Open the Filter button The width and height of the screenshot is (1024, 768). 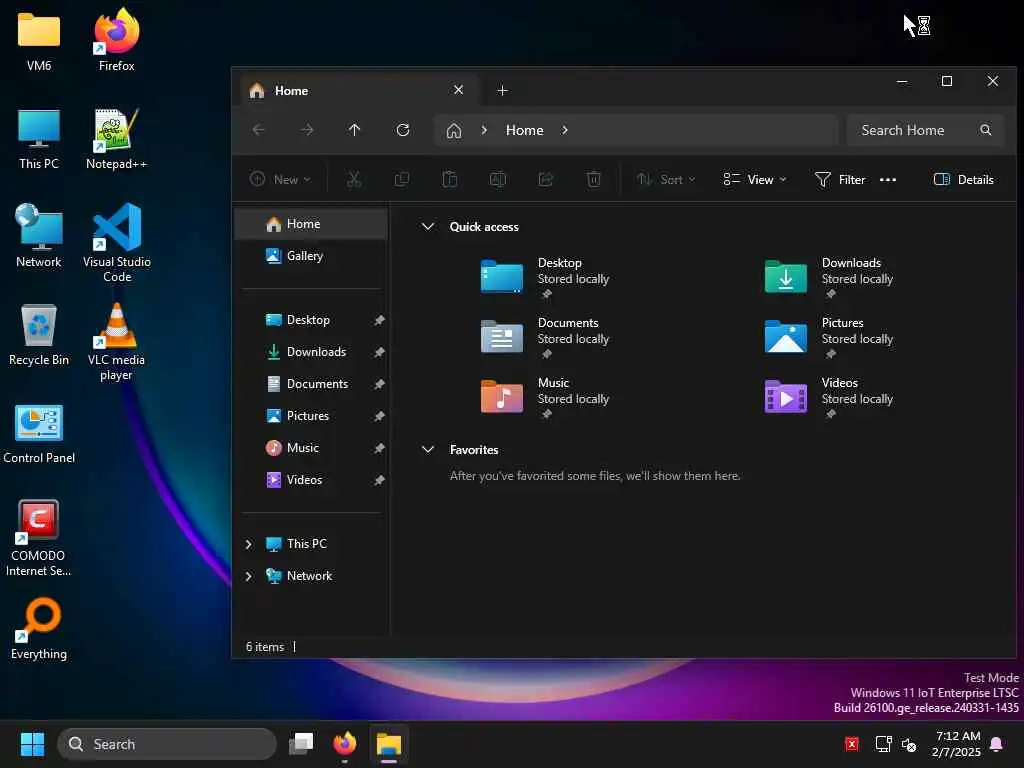[x=840, y=180]
